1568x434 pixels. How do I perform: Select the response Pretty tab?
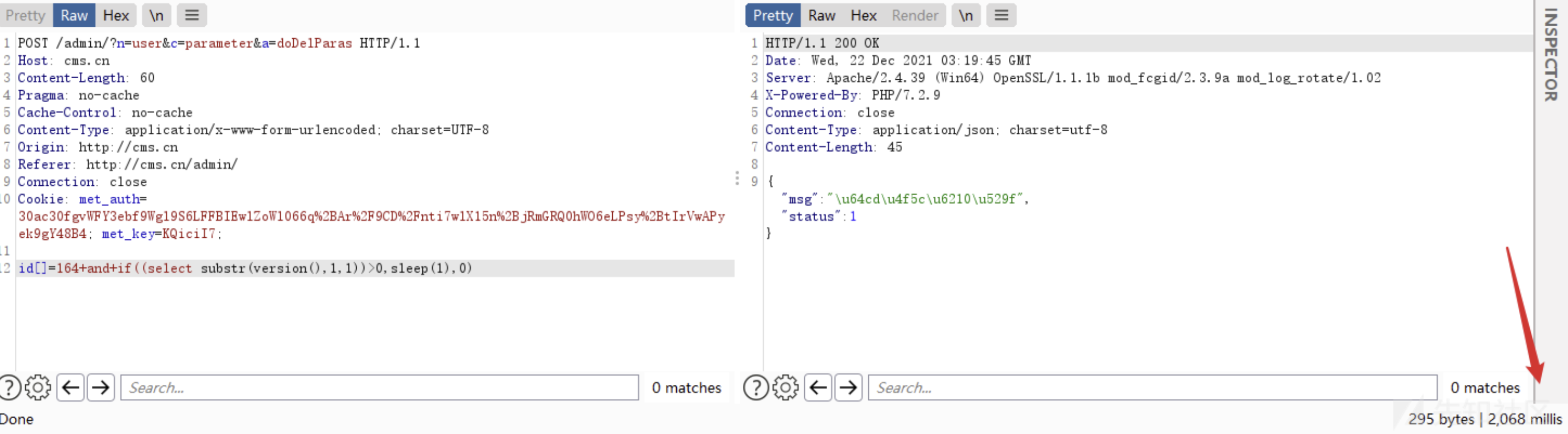point(773,15)
